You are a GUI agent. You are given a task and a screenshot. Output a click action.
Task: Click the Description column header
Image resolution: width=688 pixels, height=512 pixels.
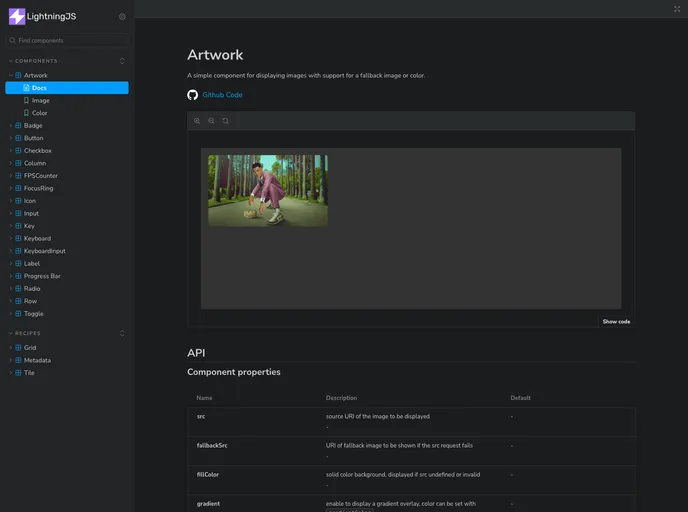(x=341, y=398)
